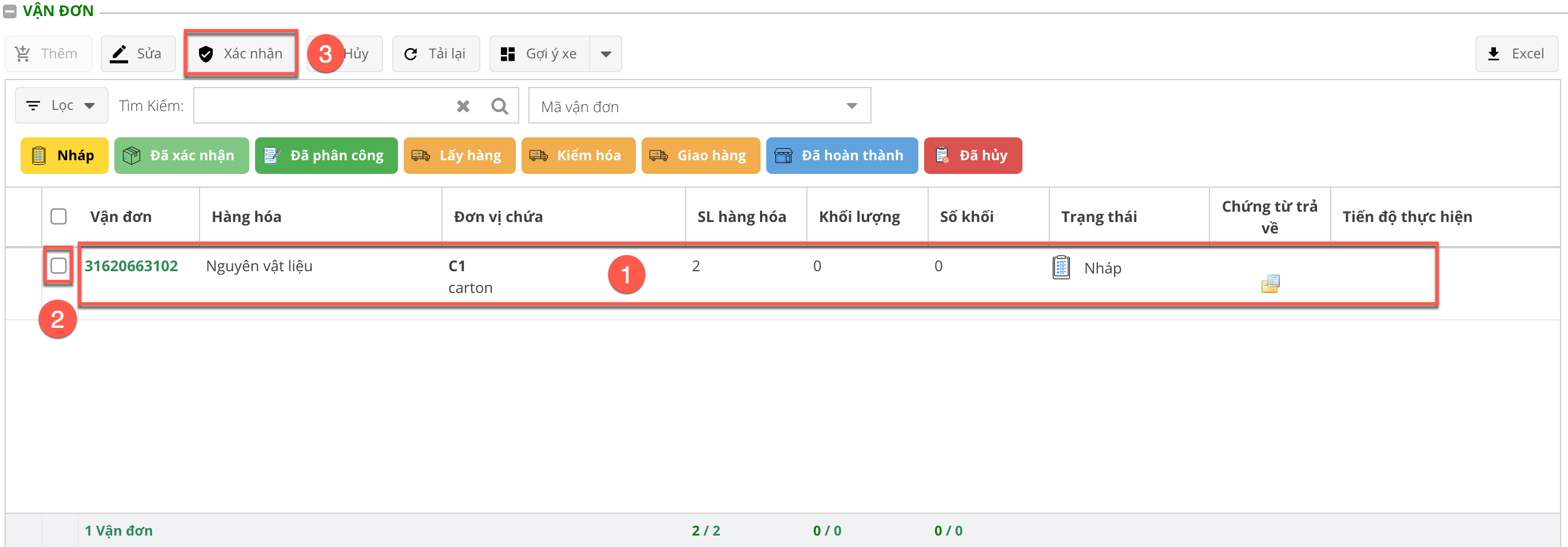Click the Excel download icon
Viewport: 1568px width, 547px height.
1493,54
